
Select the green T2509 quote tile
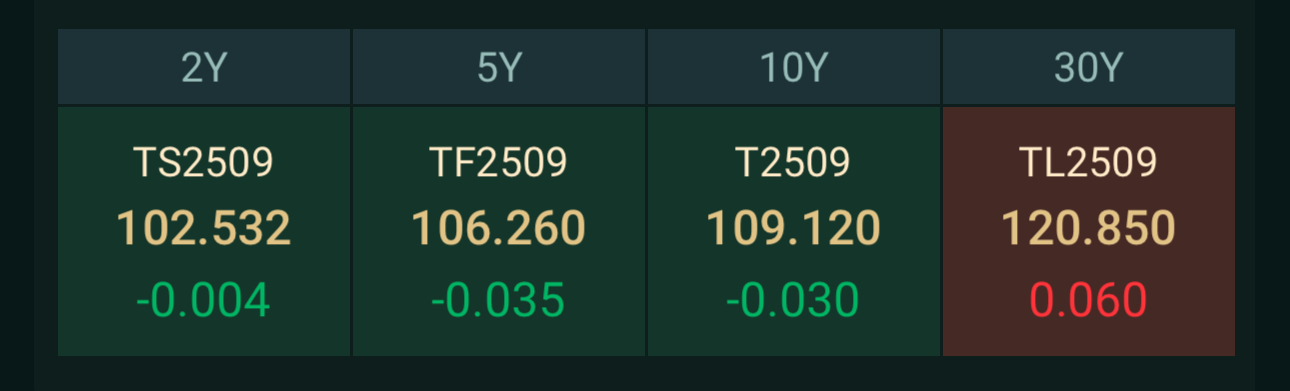(794, 231)
